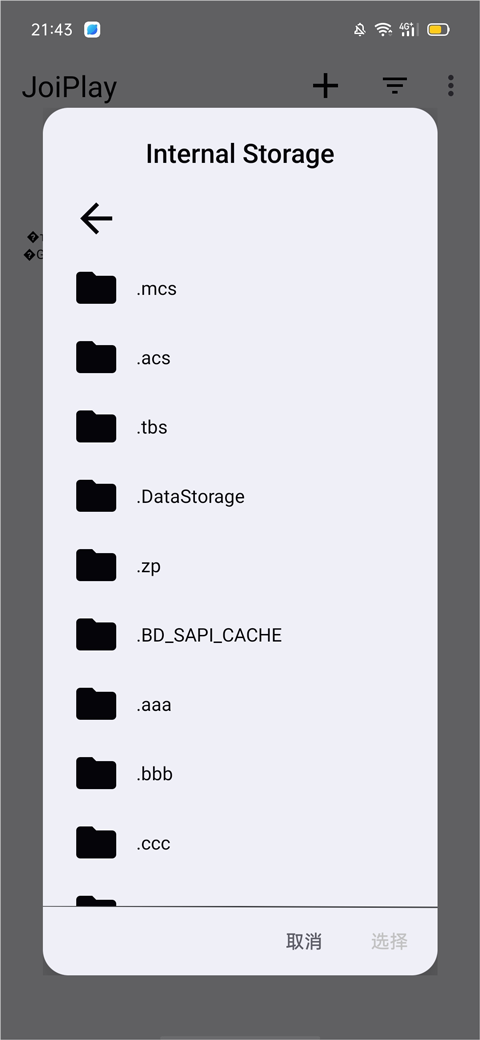The width and height of the screenshot is (480, 1040).
Task: Go back using the arrow icon
Action: pos(96,219)
